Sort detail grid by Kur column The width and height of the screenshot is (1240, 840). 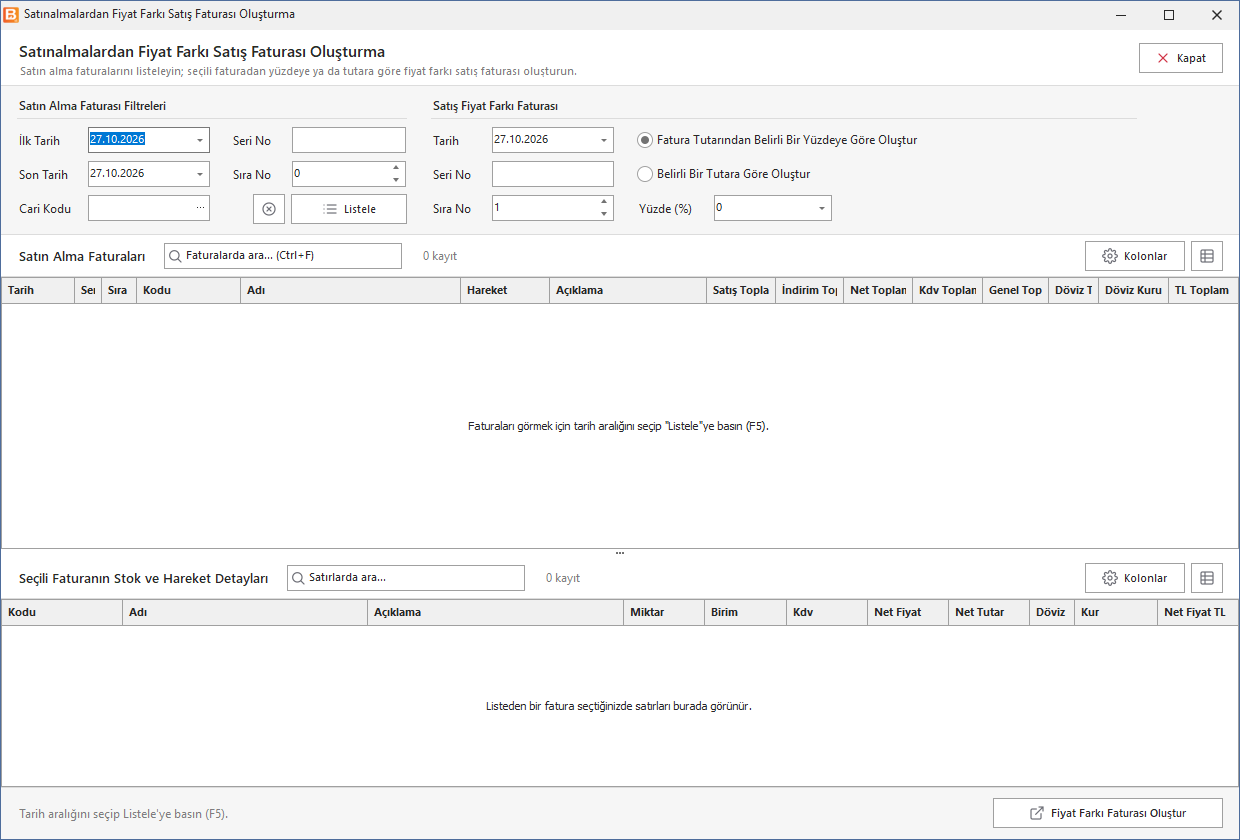click(1116, 612)
